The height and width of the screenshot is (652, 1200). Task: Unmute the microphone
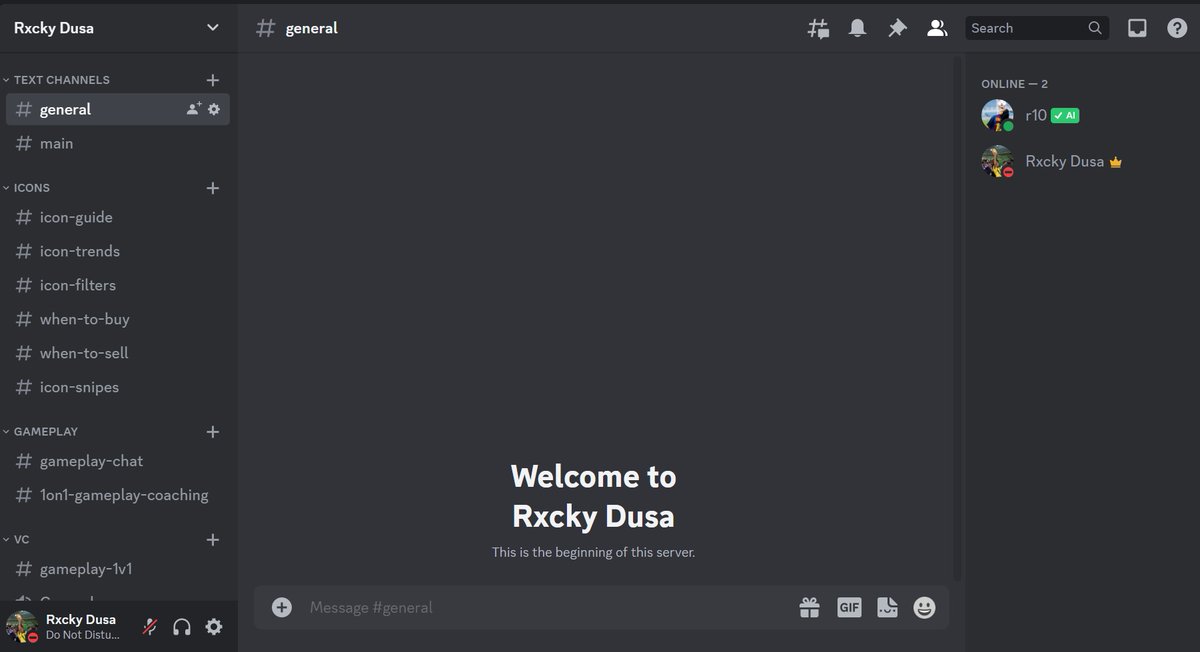tap(149, 626)
